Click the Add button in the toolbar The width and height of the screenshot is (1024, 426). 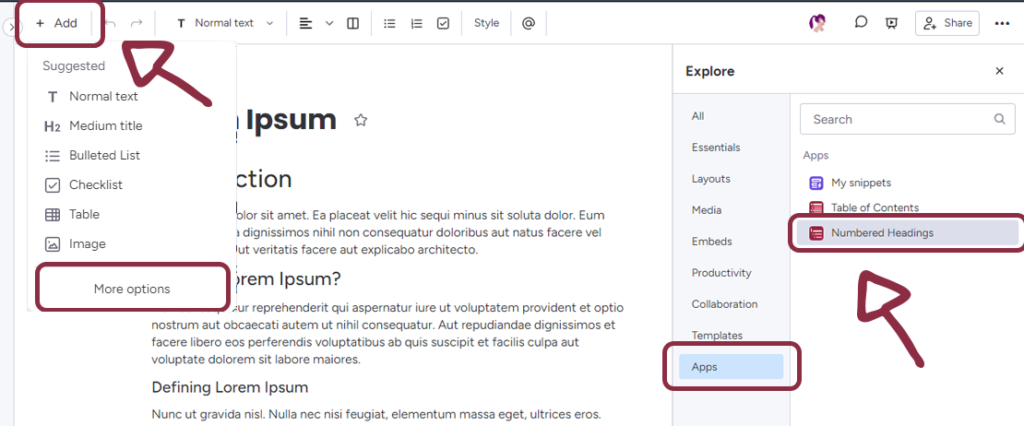[57, 23]
